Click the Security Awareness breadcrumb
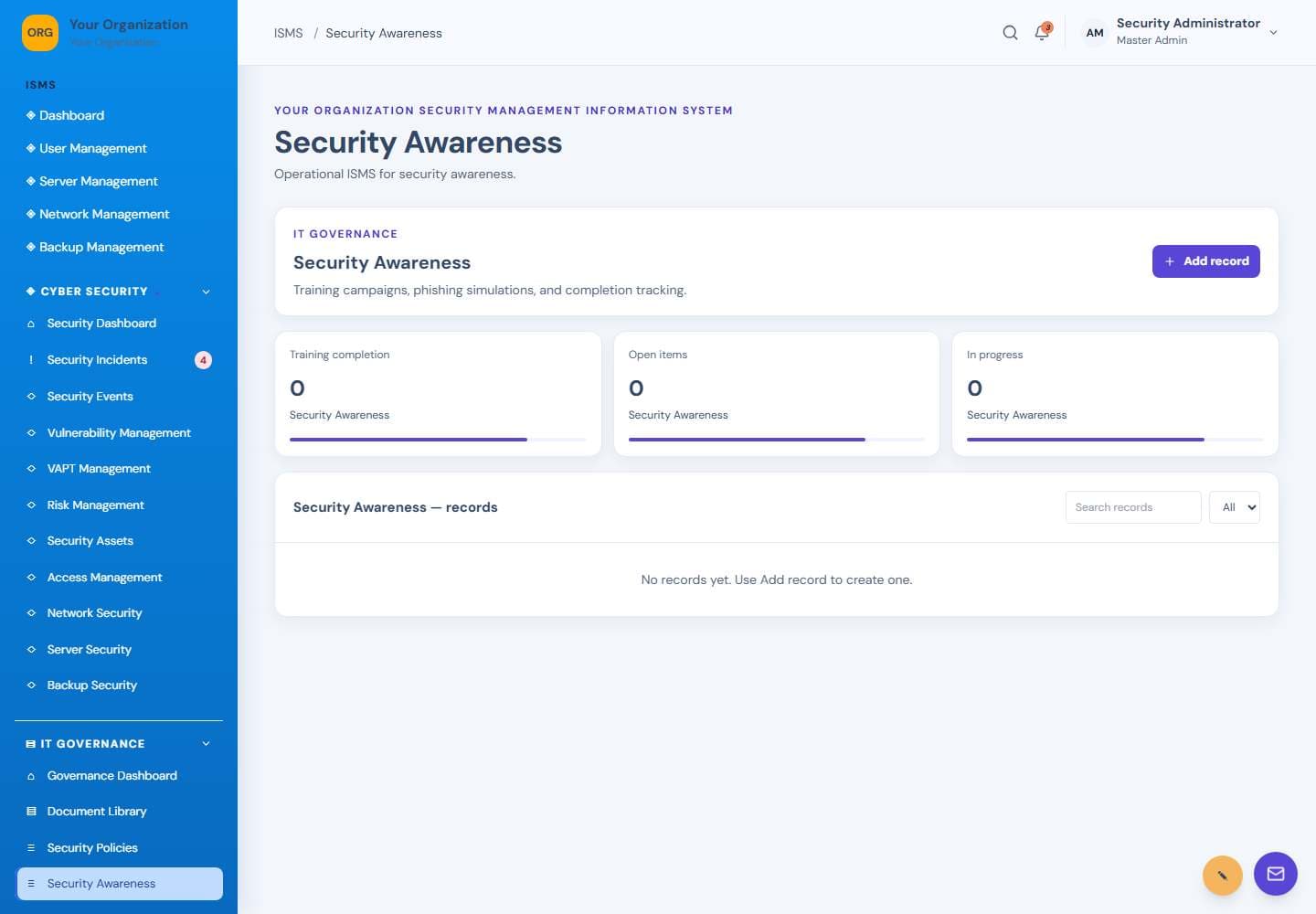This screenshot has height=914, width=1316. (x=384, y=33)
